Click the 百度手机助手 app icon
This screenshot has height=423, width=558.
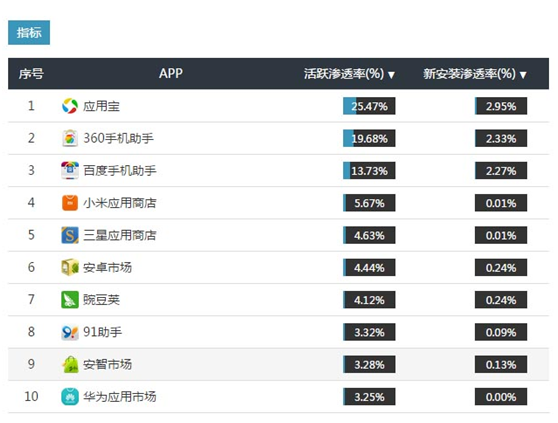click(70, 170)
